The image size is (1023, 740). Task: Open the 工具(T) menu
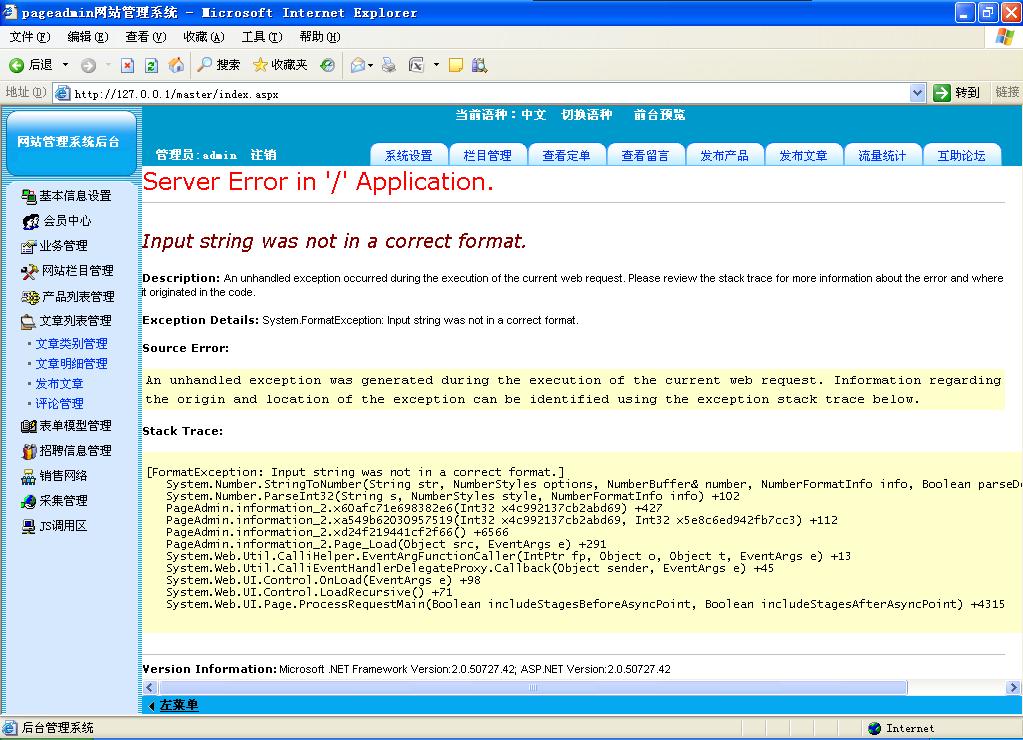point(261,37)
